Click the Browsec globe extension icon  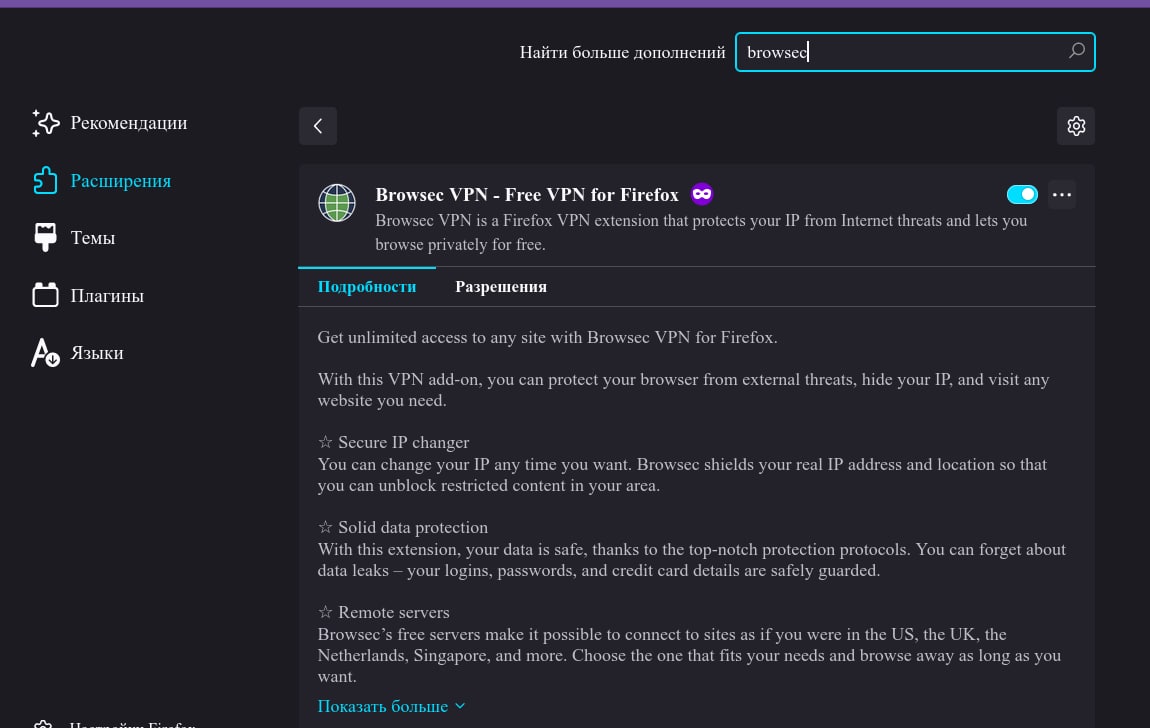point(337,202)
